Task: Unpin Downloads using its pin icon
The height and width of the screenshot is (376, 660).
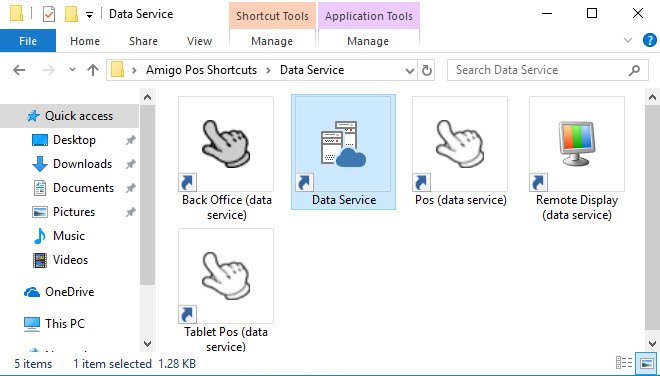Action: tap(130, 164)
